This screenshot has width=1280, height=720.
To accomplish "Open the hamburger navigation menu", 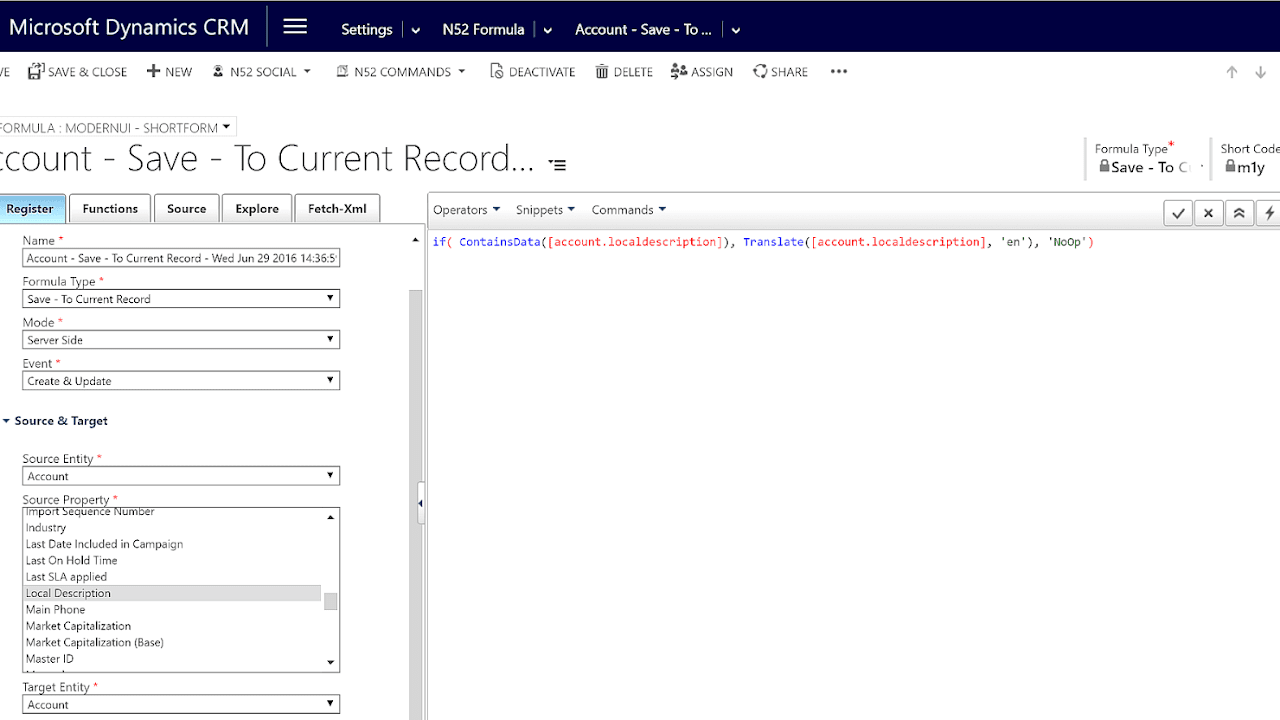I will pyautogui.click(x=295, y=27).
